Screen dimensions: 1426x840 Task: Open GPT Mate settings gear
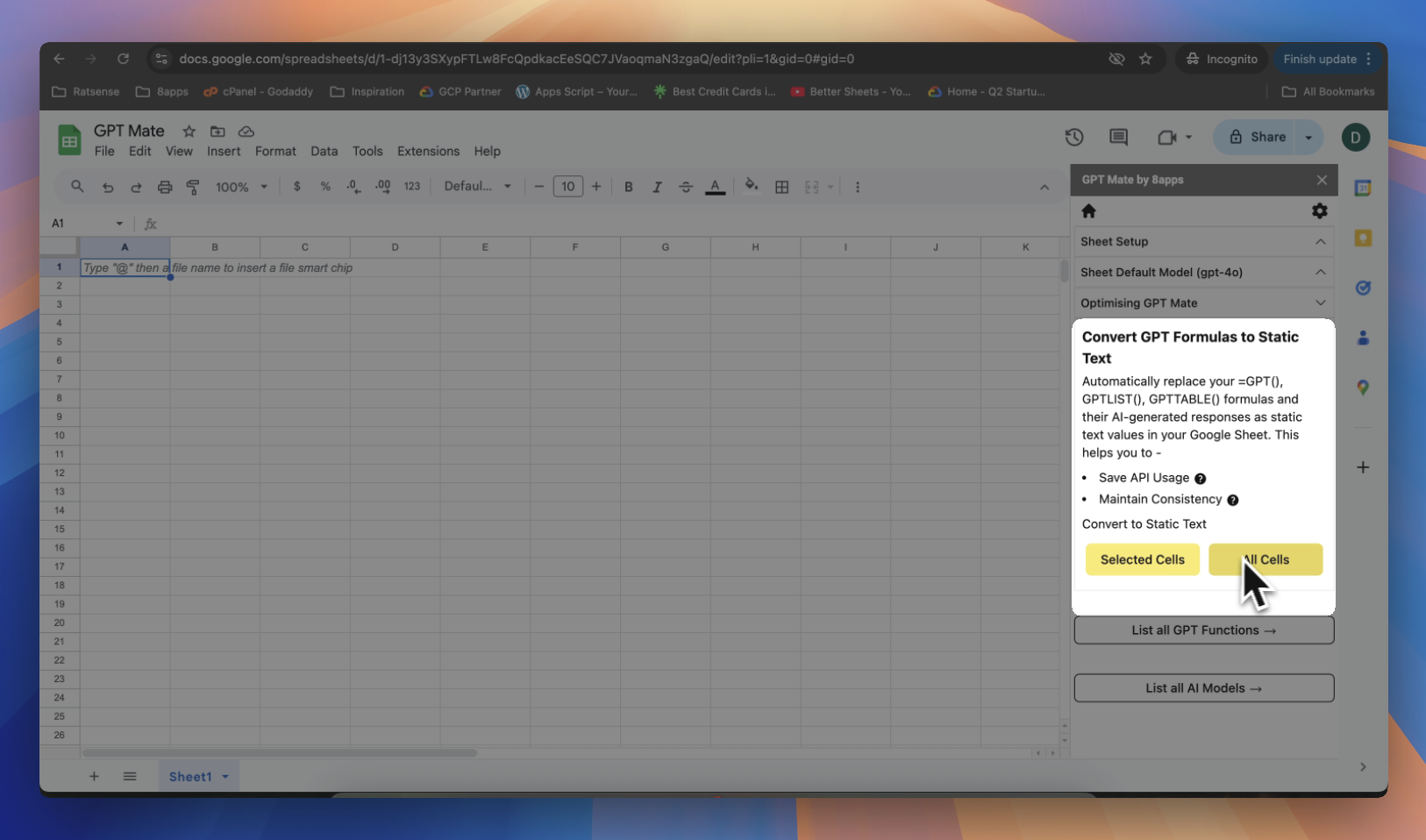click(1319, 211)
